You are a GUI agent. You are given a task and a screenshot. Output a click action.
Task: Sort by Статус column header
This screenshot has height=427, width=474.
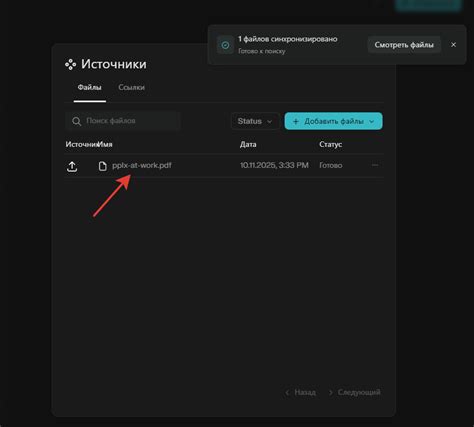[x=330, y=144]
